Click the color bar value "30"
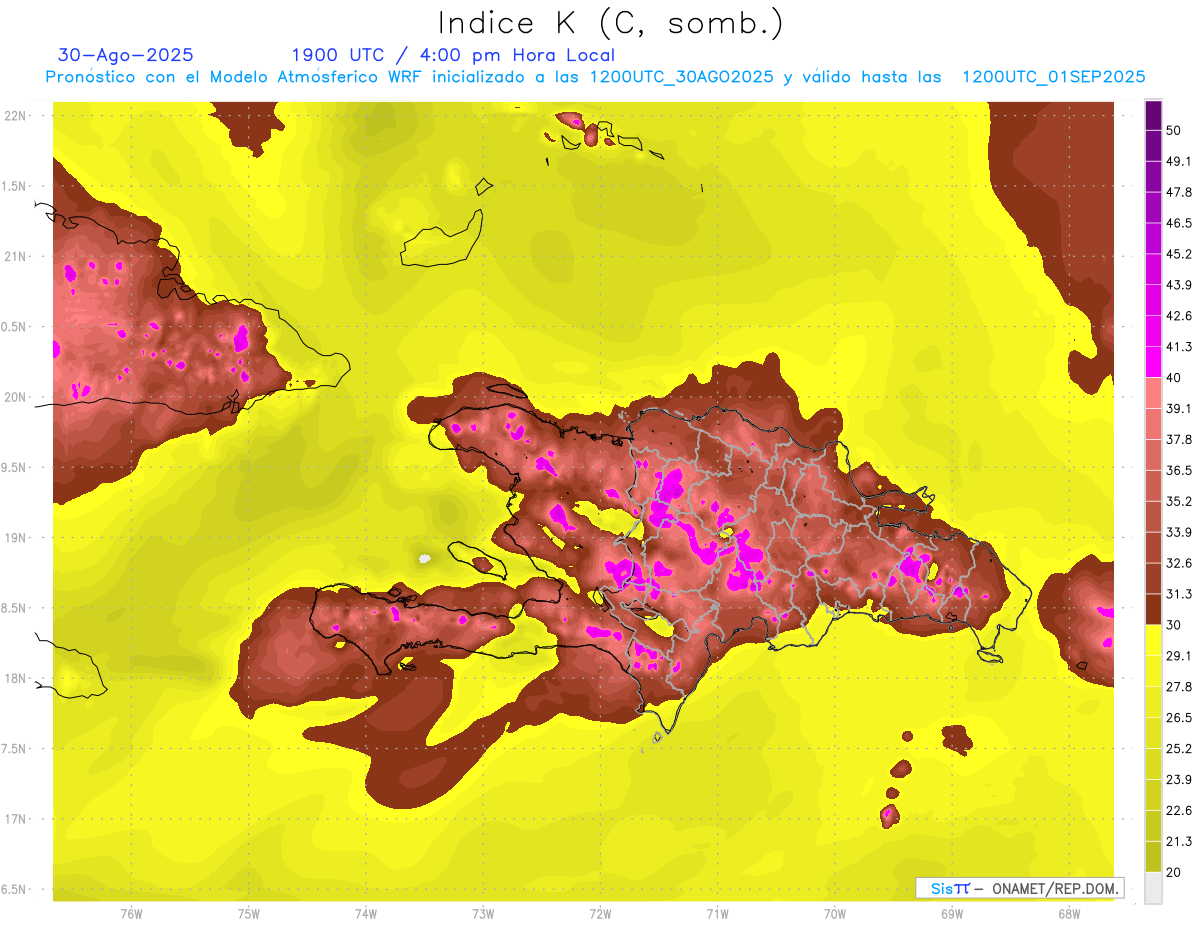This screenshot has width=1200, height=927. tap(1174, 625)
